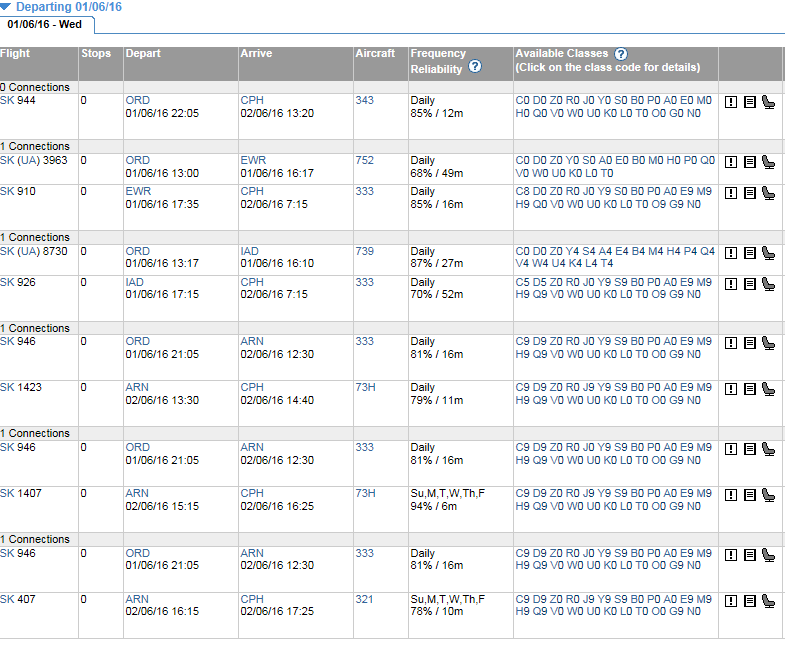Open the details list icon for SK (UA) 8730
790x652 pixels.
point(749,253)
